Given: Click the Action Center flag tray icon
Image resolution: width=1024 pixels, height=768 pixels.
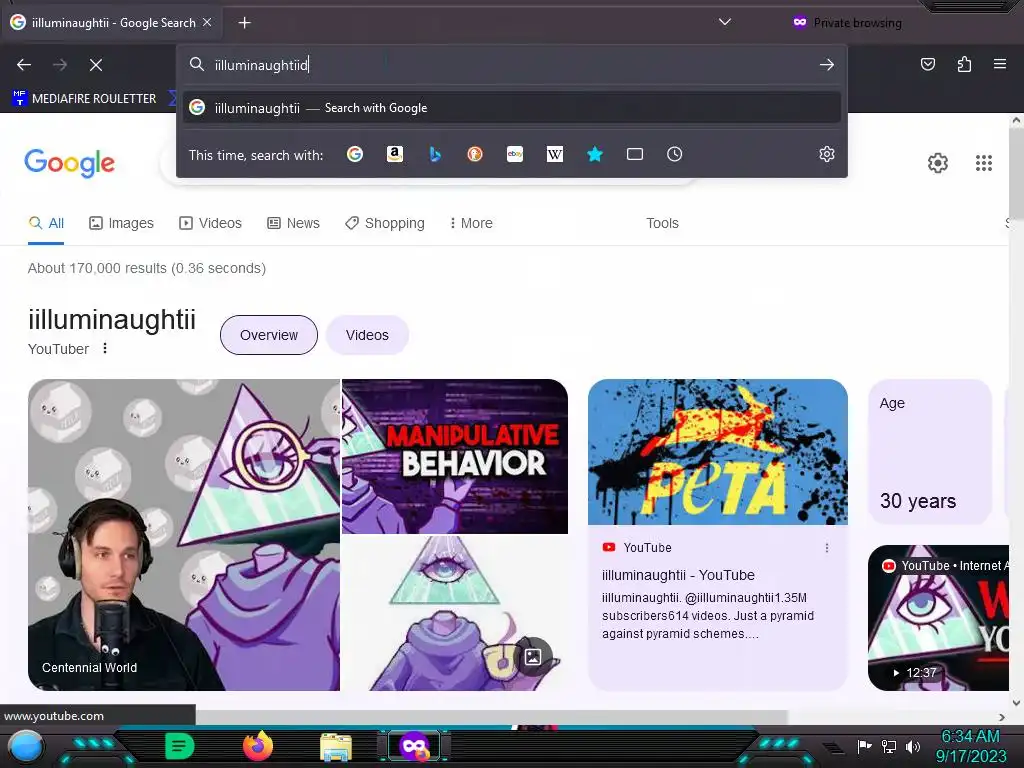Looking at the screenshot, I should pyautogui.click(x=864, y=746).
